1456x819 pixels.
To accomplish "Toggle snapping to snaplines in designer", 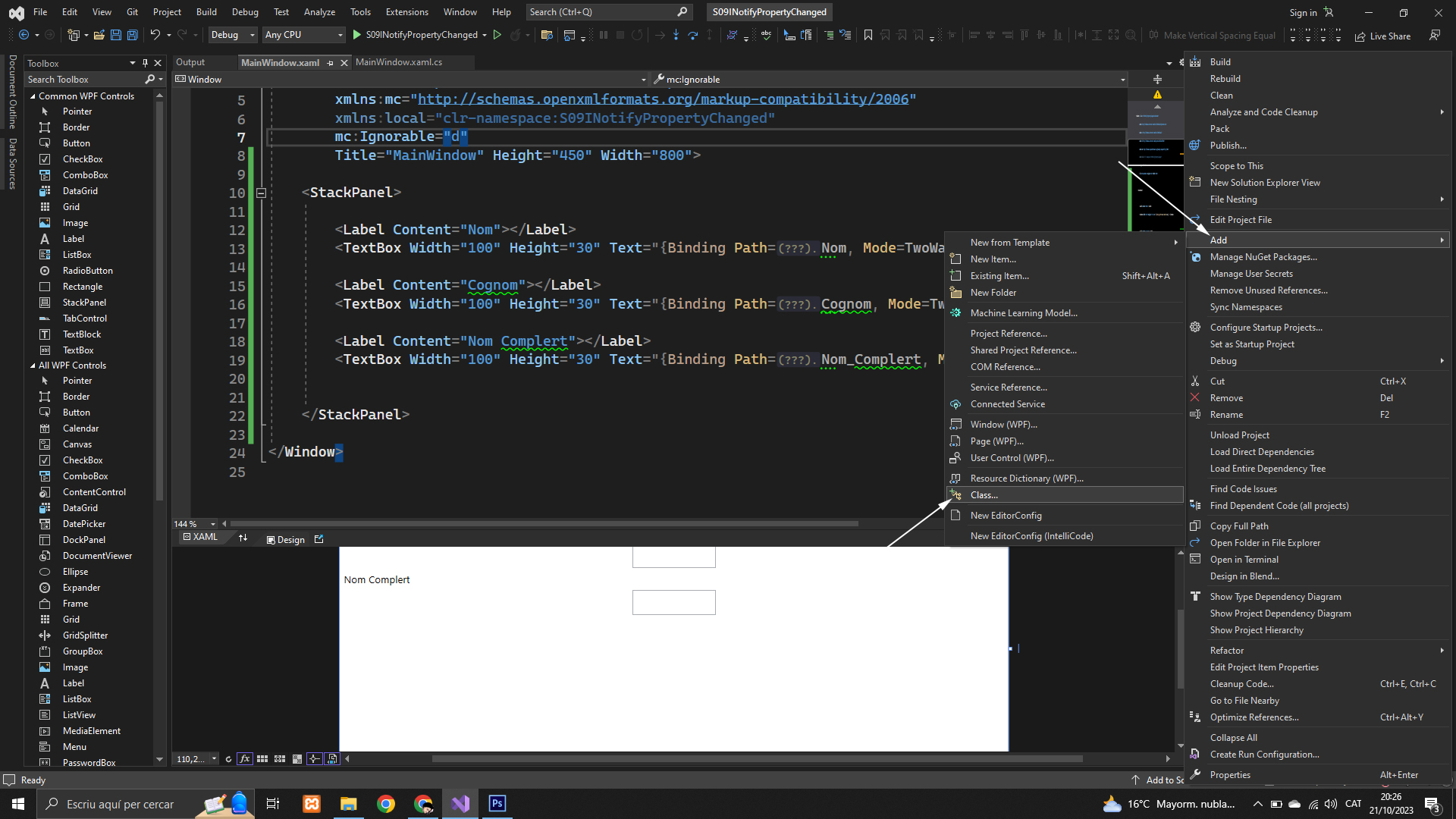I will click(314, 759).
